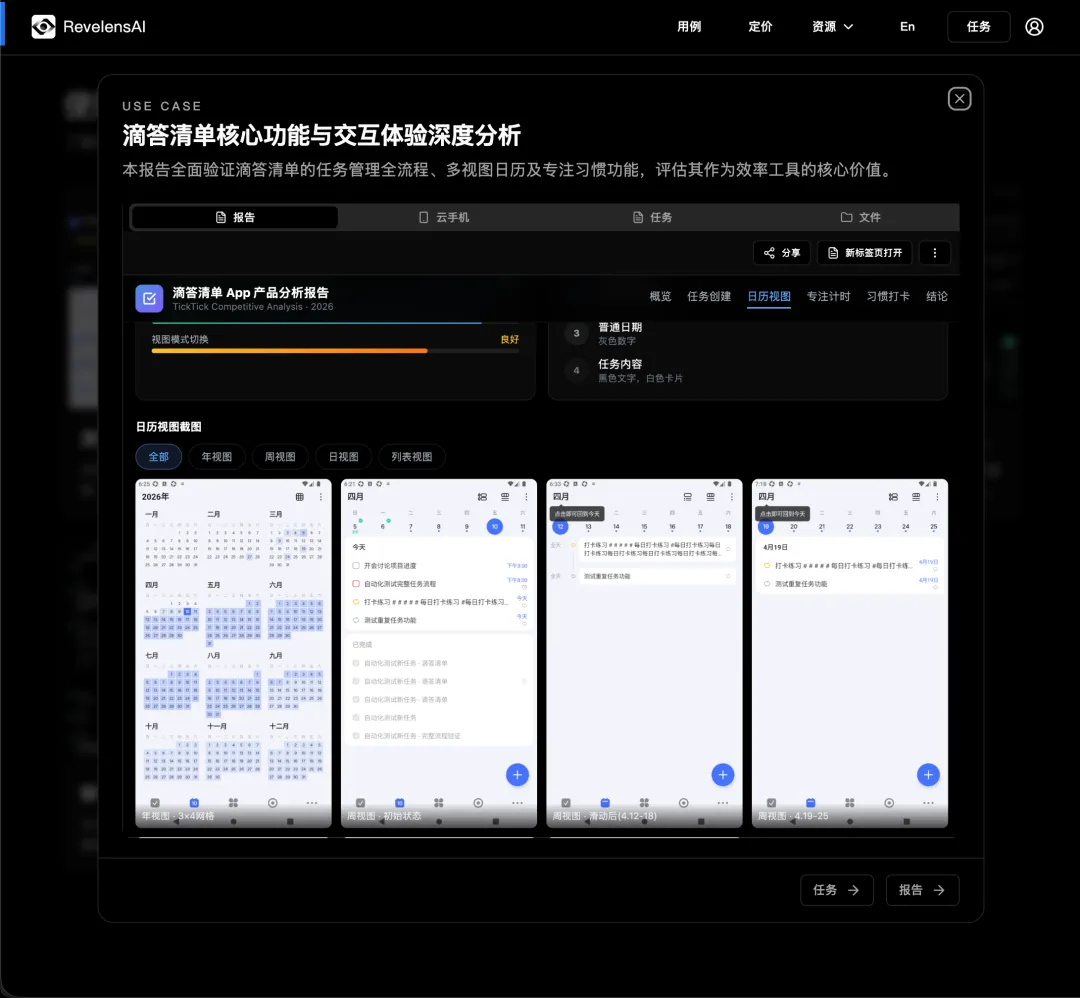Switch language with the En link
The image size is (1080, 998).
907,27
